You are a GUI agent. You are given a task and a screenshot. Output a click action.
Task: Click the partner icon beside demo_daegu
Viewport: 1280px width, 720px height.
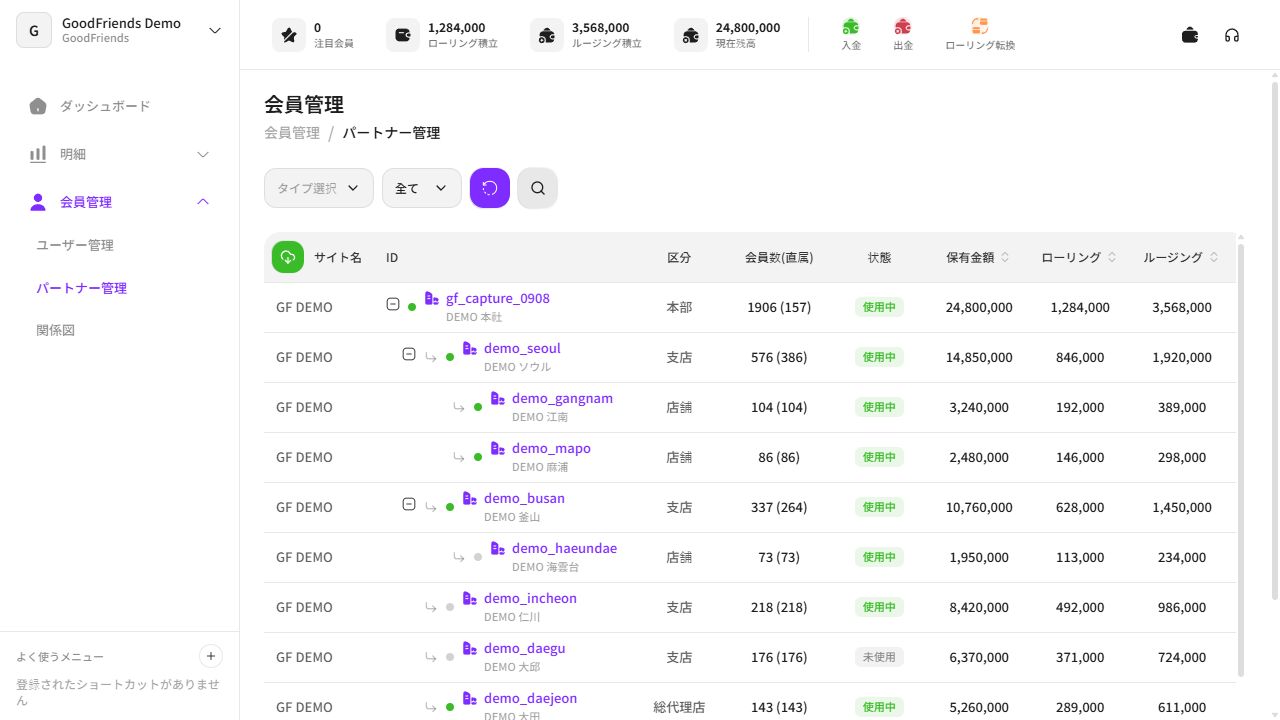tap(470, 648)
